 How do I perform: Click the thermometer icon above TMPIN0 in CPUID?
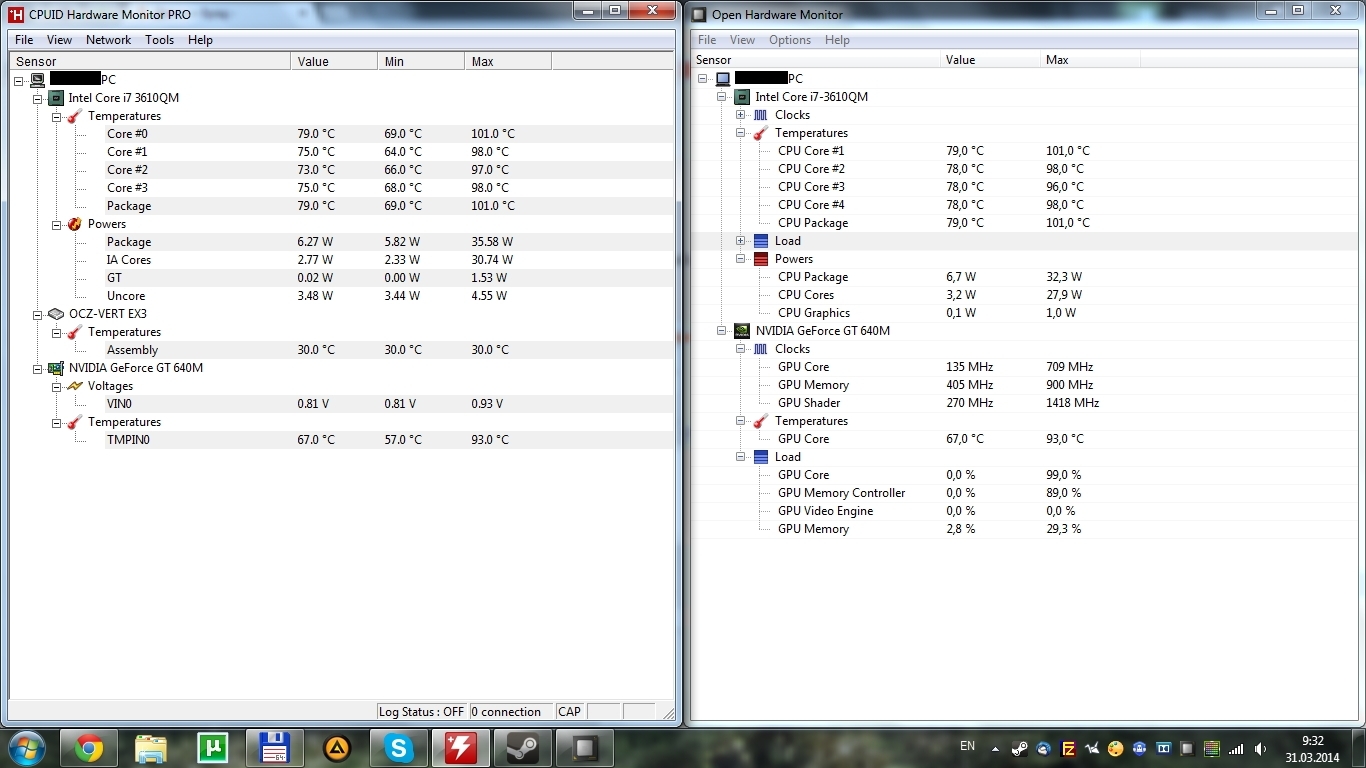coord(74,422)
